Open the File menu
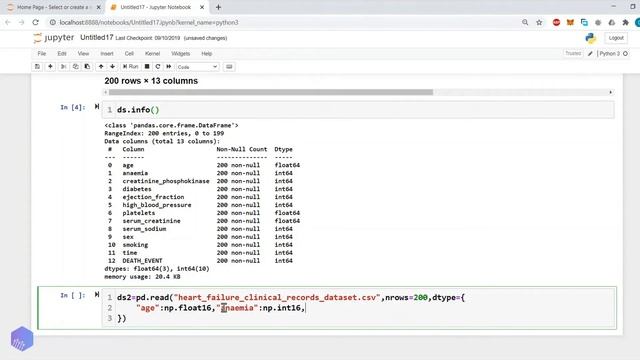The image size is (640, 360). point(42,53)
